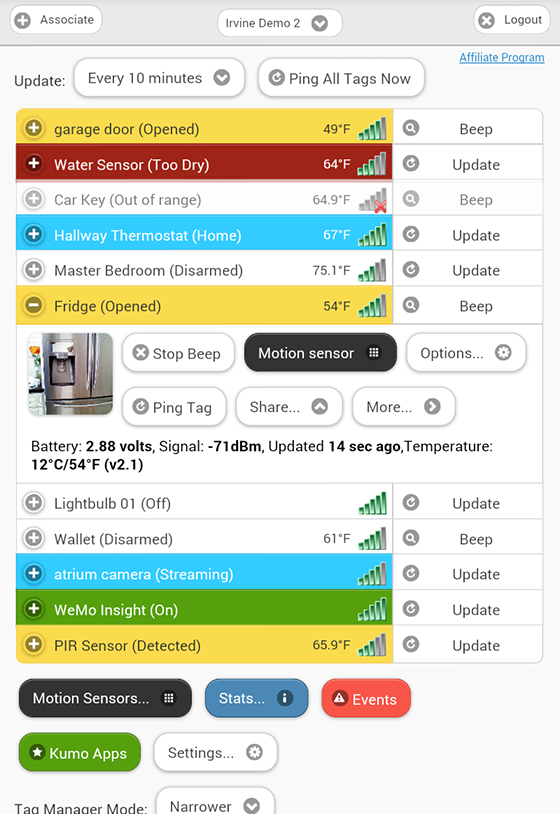Viewport: 560px width, 814px height.
Task: Click the Logout X icon
Action: 486,20
